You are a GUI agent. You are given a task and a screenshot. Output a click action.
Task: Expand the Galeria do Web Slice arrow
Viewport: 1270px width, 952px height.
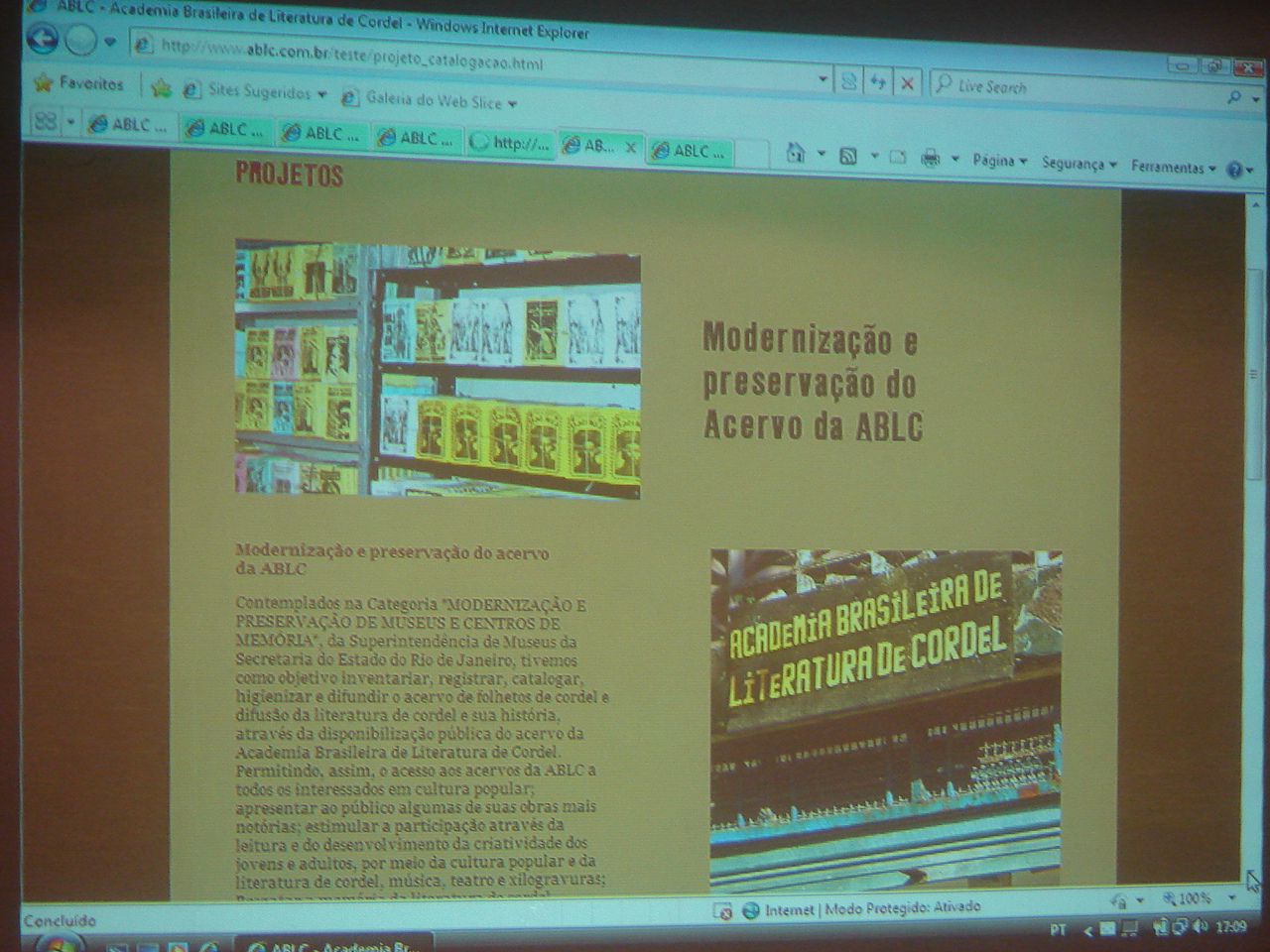[512, 103]
